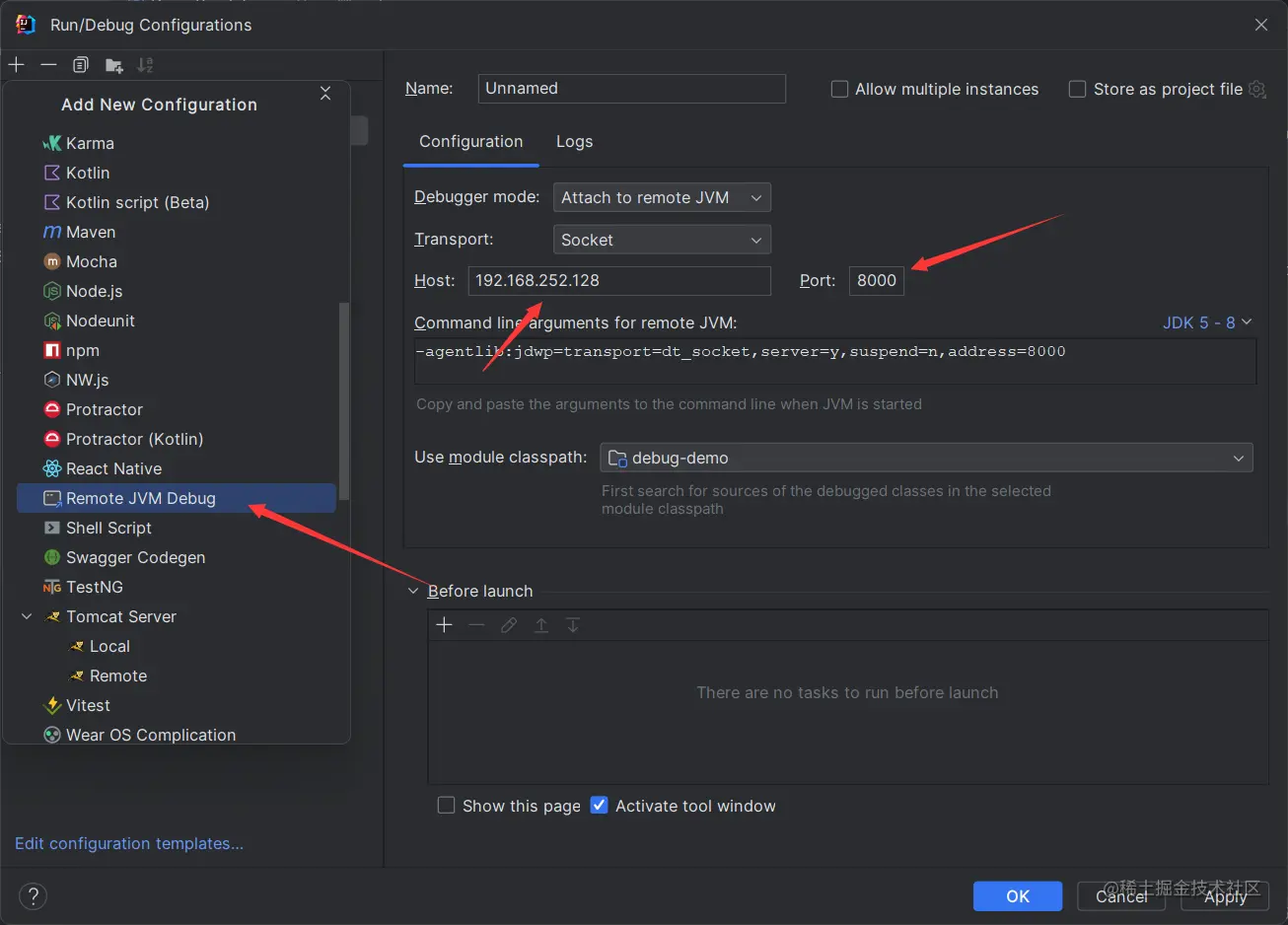
Task: Select Remote JVM Debug in the list
Action: click(178, 498)
